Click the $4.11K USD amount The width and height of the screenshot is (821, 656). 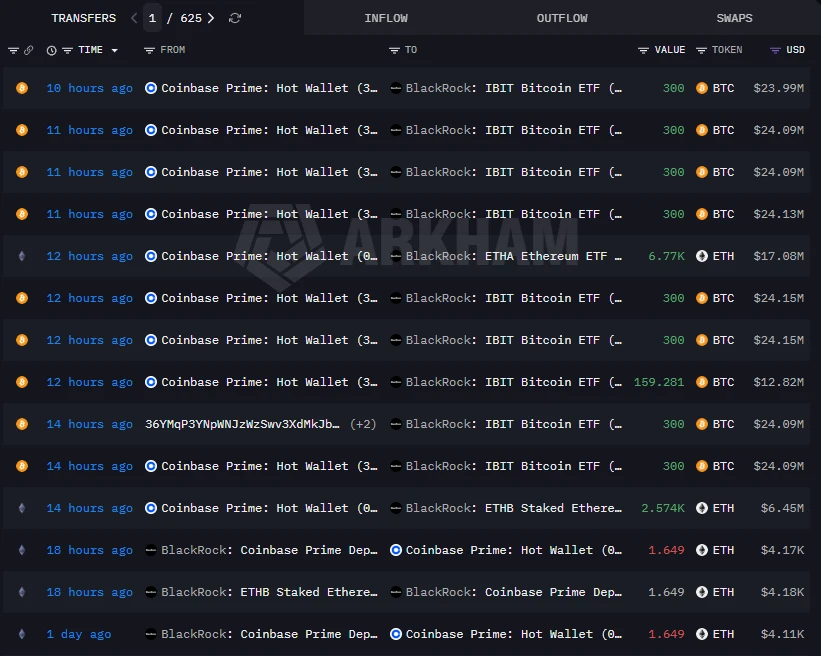[782, 634]
